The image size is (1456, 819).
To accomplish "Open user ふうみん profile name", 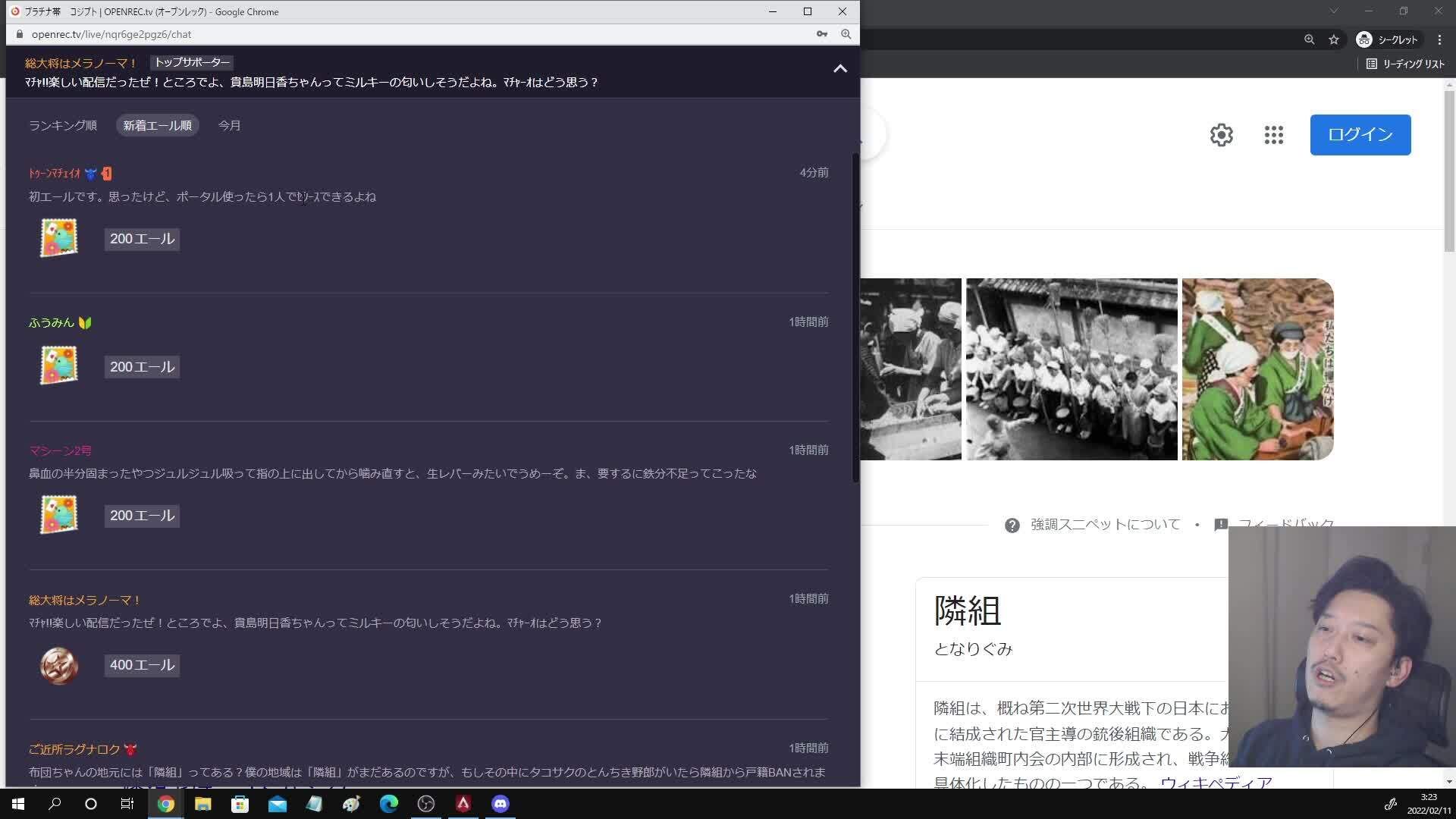I will coord(52,322).
